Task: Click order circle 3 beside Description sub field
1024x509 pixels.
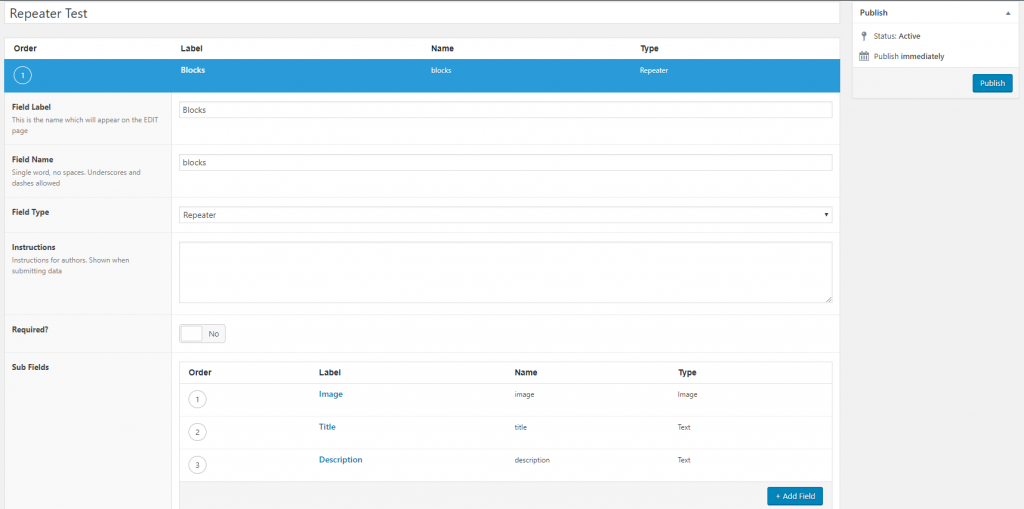Action: click(197, 465)
